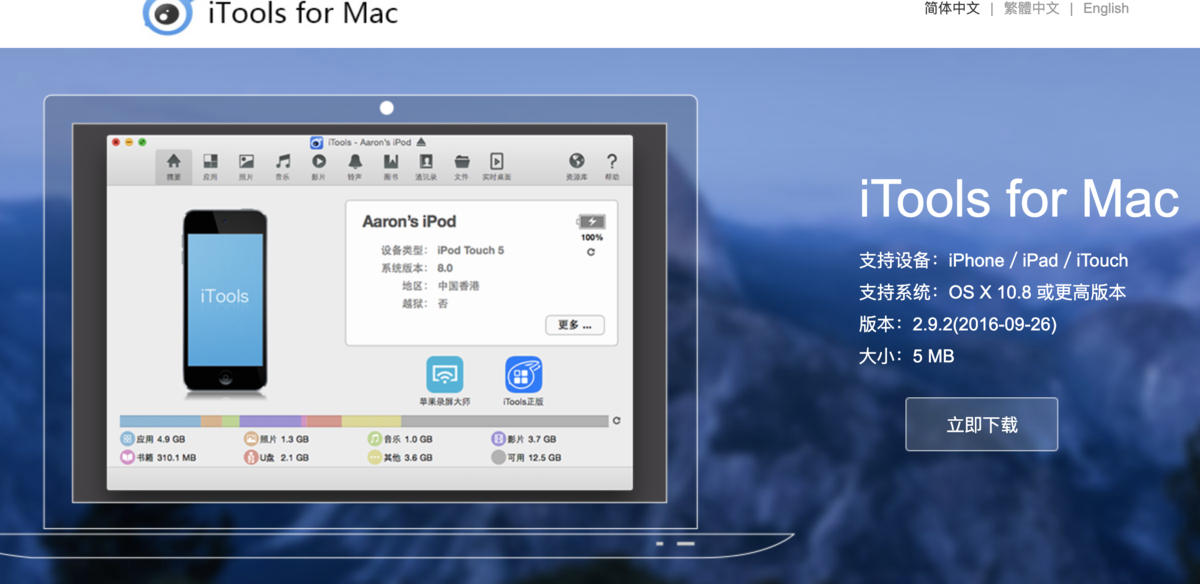Viewport: 1200px width, 584px height.
Task: Click the 更多 ... button
Action: 575,325
